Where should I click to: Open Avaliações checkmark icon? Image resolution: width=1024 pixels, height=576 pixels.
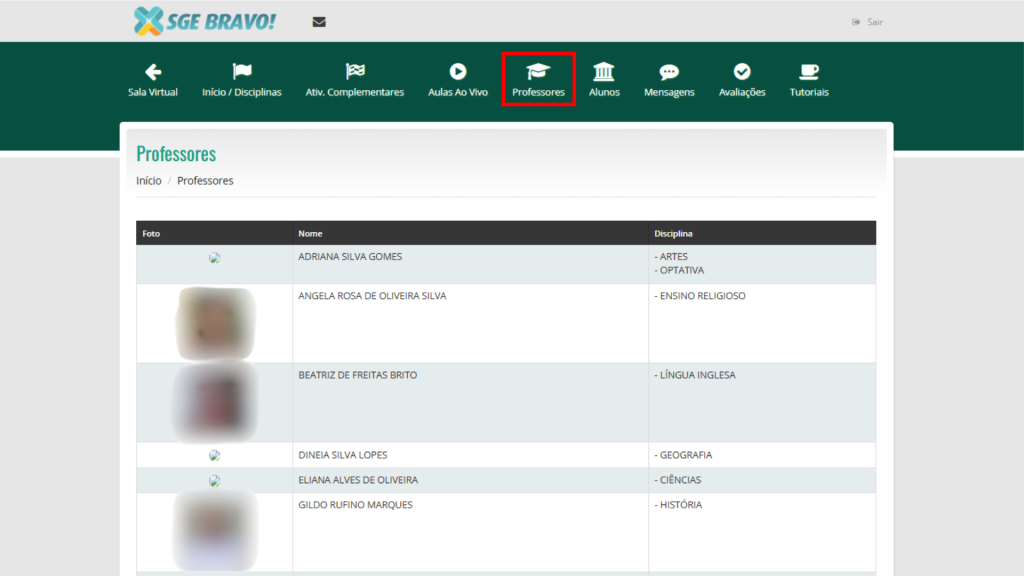click(742, 72)
